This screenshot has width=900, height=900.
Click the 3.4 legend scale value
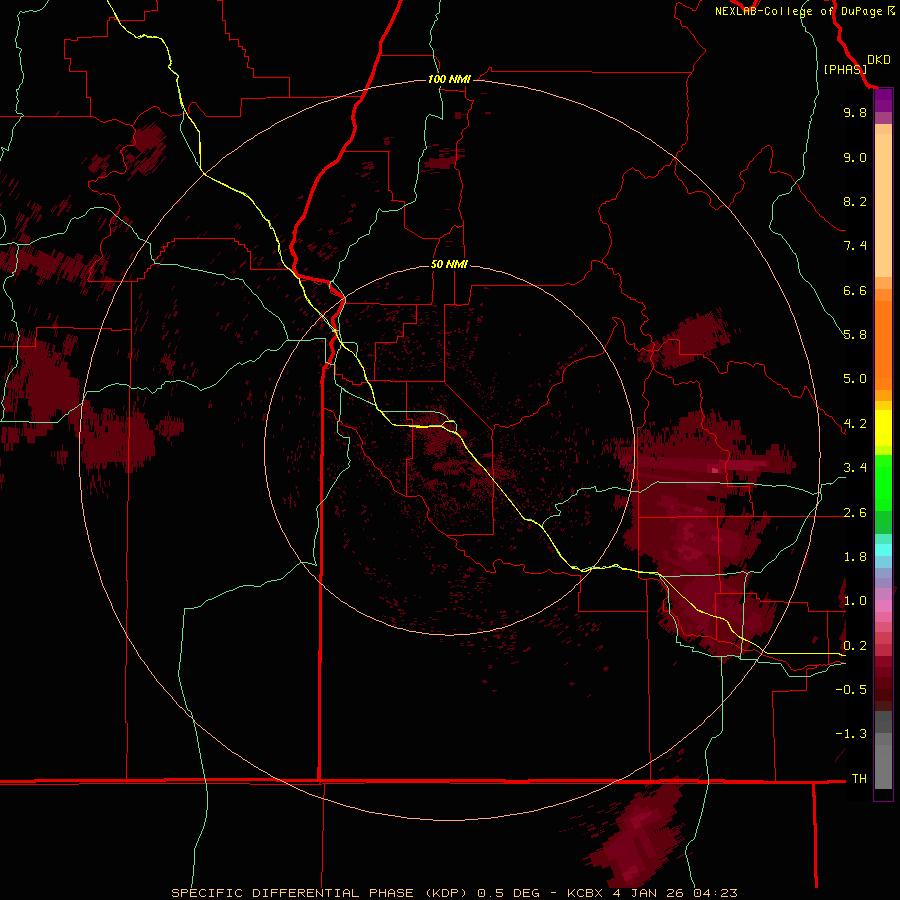point(855,468)
